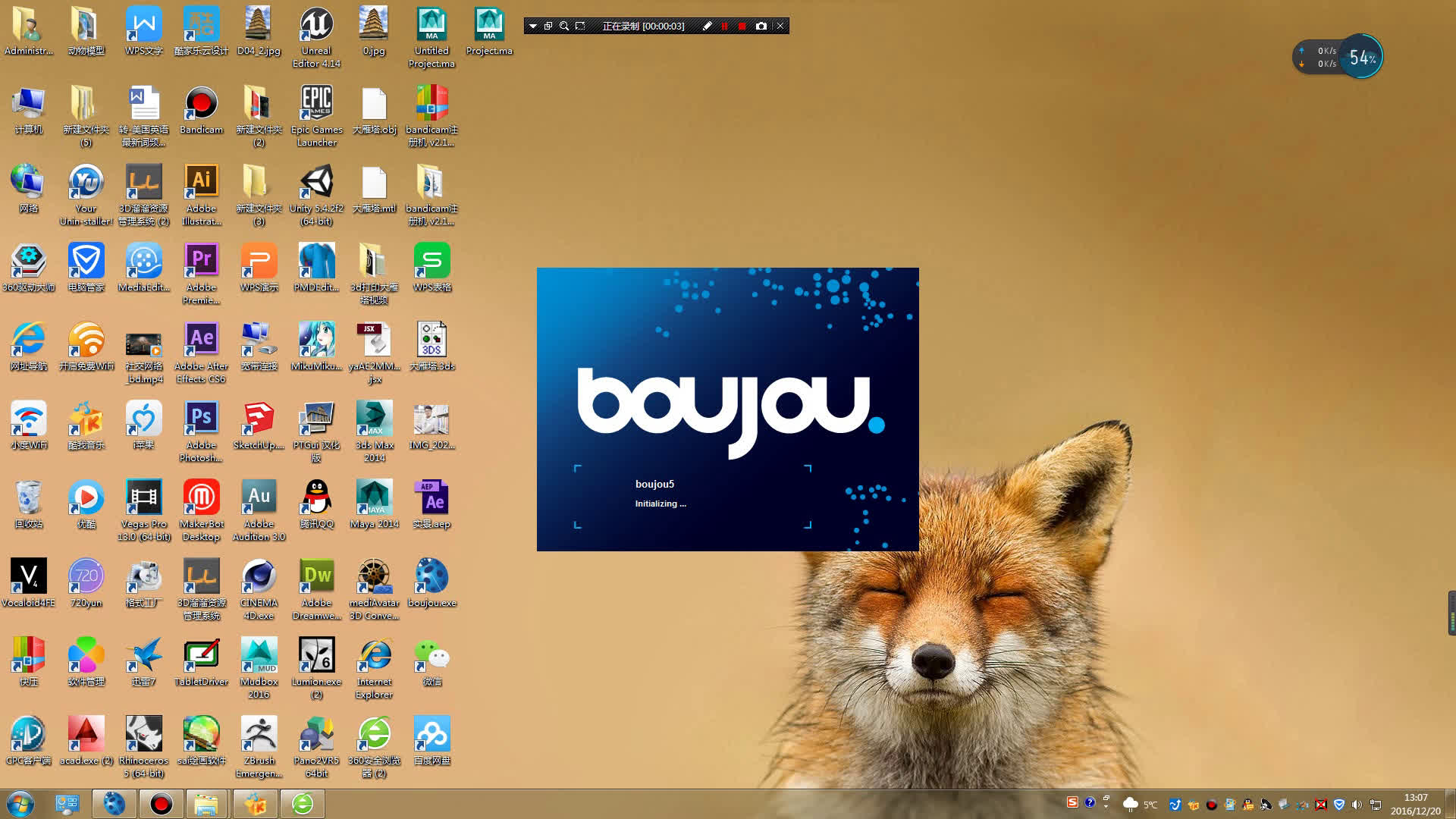Screen dimensions: 1456x819
Task: Open the Vegas Pro 13.0 shortcut
Action: pos(143,510)
